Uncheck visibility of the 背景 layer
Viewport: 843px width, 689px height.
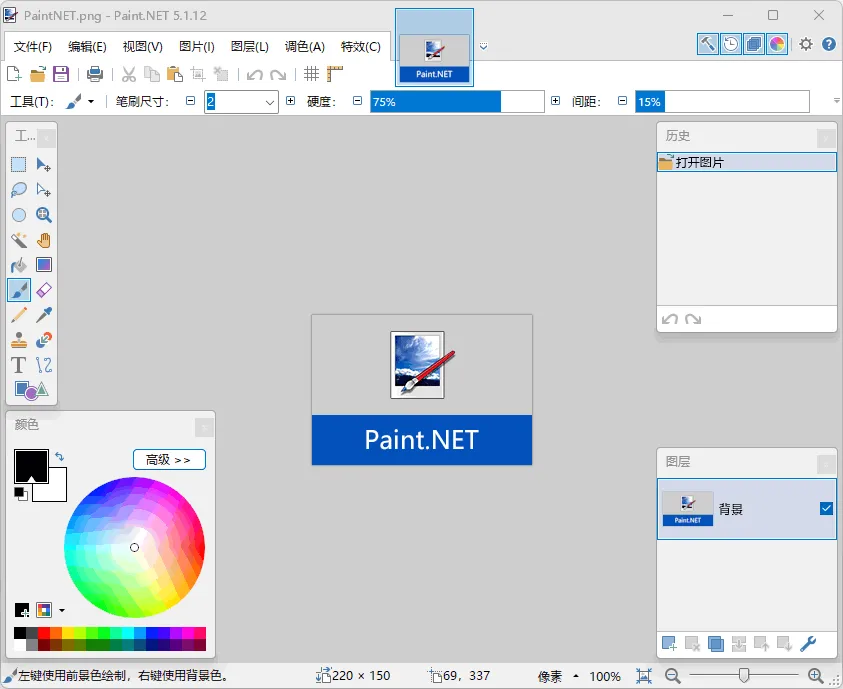[x=826, y=508]
